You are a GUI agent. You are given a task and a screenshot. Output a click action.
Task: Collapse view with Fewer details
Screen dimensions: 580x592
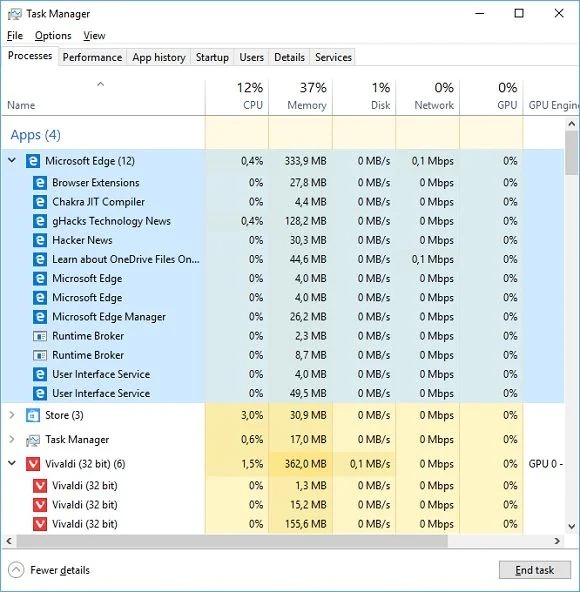(x=49, y=570)
